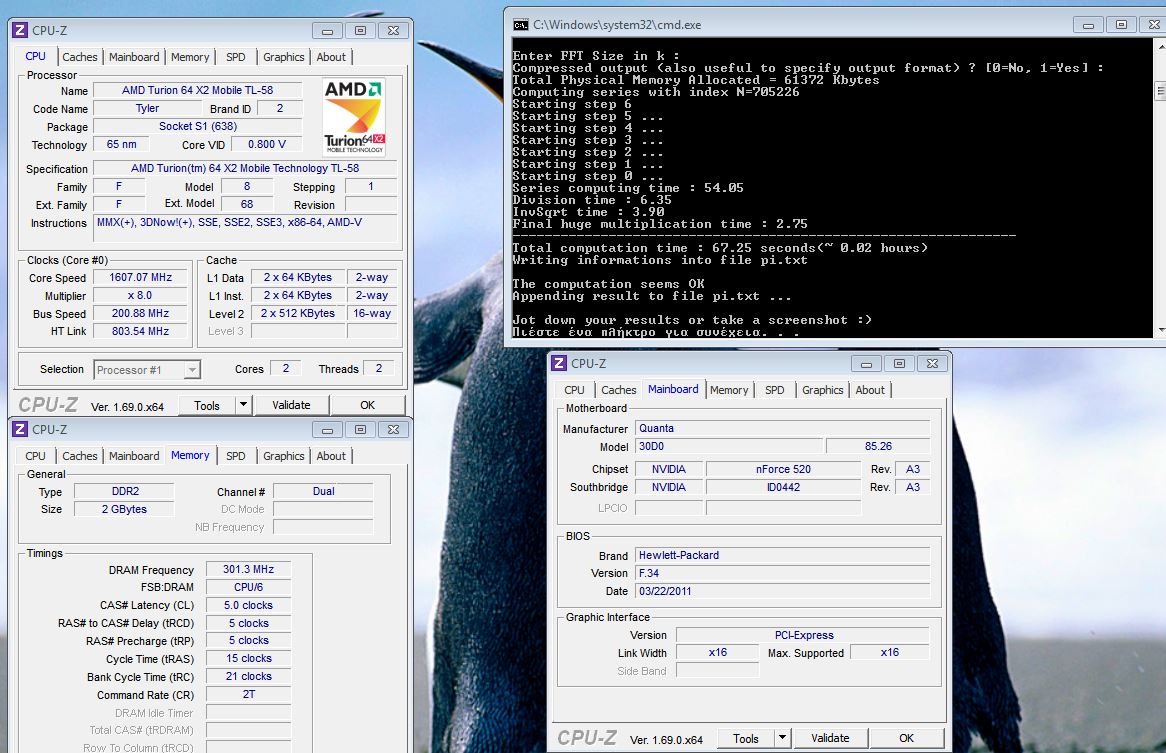
Task: Click BIOS Brand value Hewlett-Packard
Action: (x=782, y=555)
